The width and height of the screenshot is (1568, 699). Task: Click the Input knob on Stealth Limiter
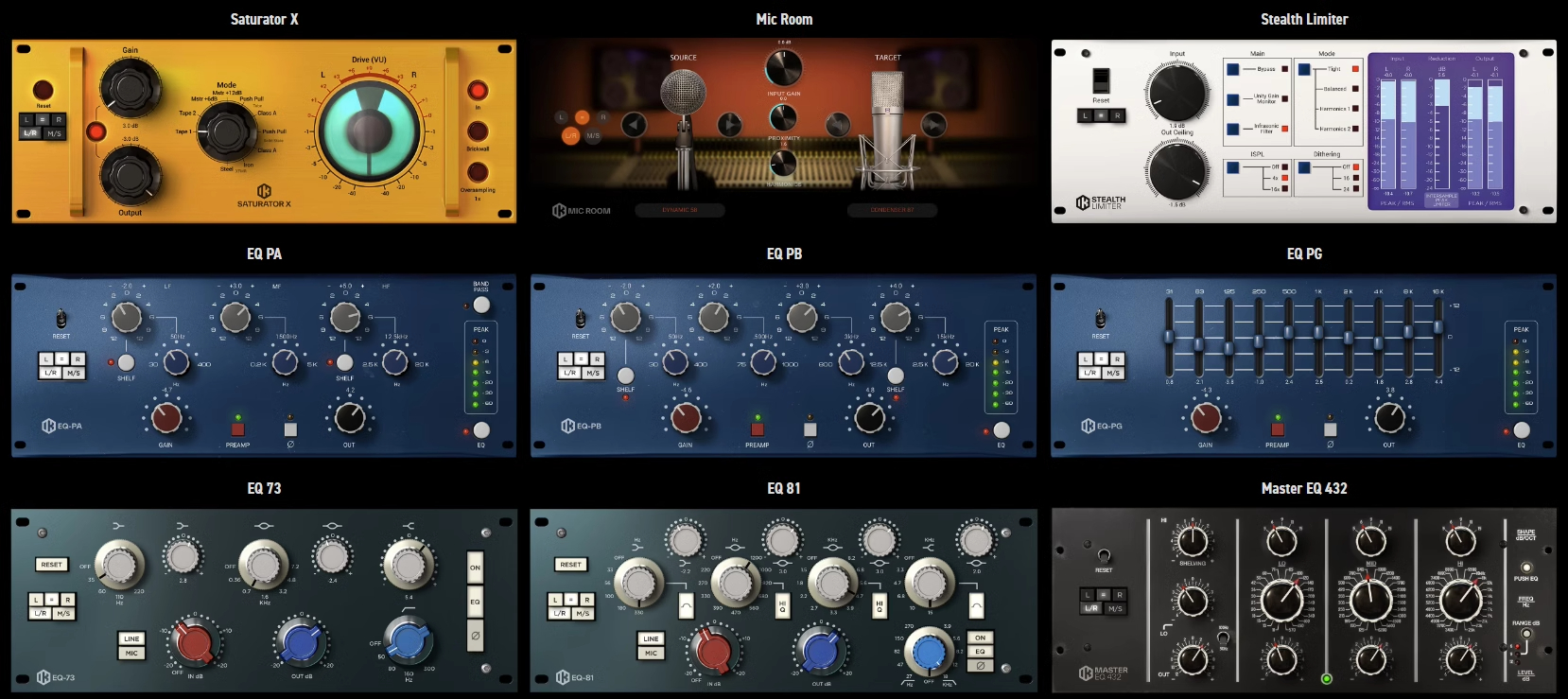pos(1176,91)
